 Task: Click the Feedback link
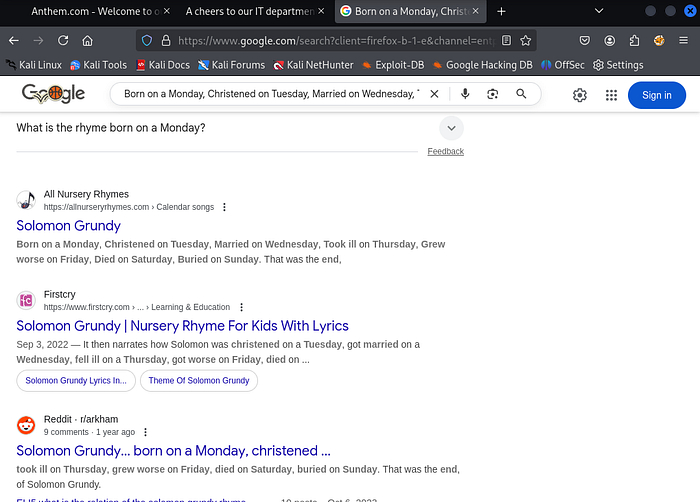pyautogui.click(x=446, y=151)
